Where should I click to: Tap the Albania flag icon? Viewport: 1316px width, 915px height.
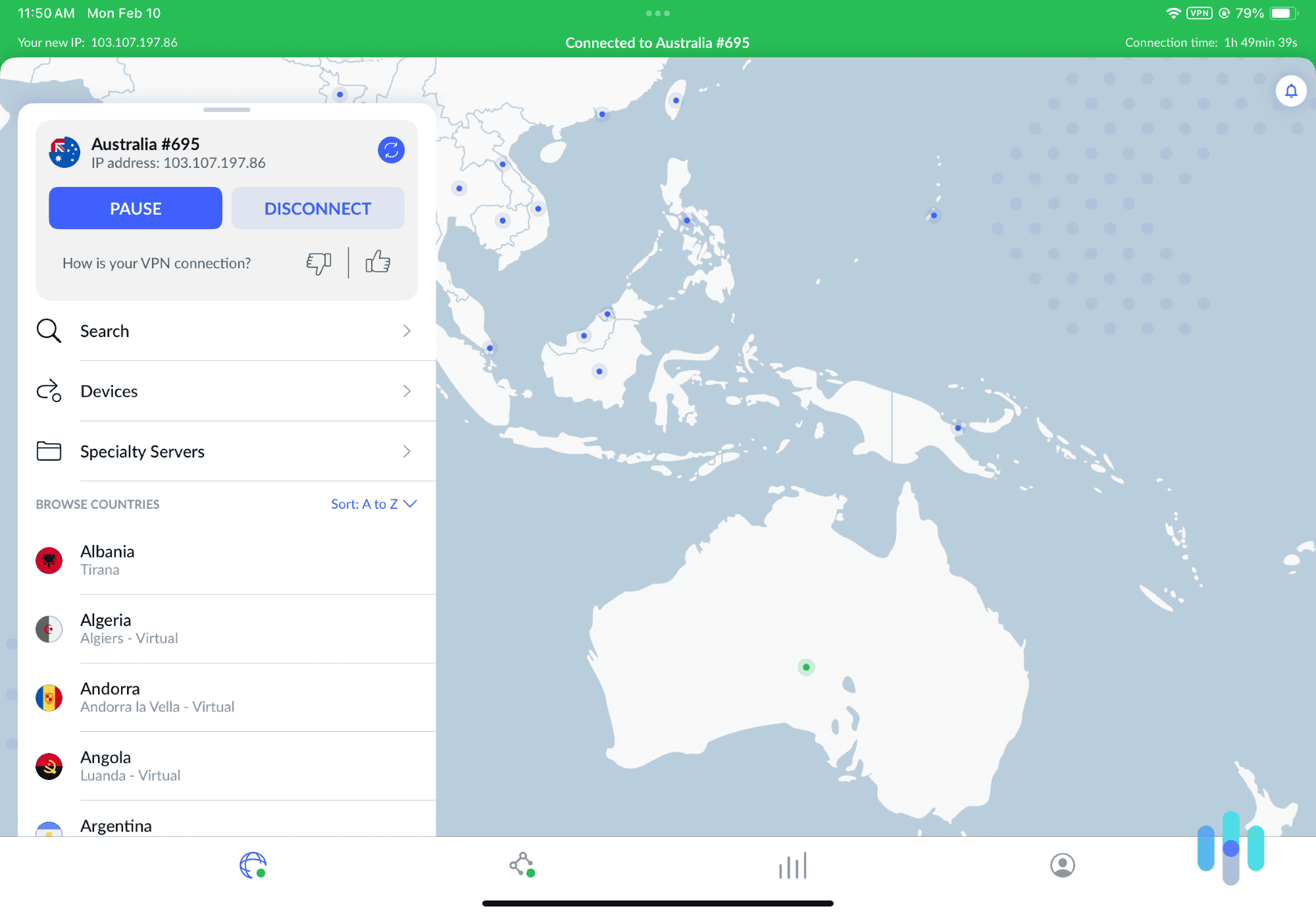[x=49, y=560]
